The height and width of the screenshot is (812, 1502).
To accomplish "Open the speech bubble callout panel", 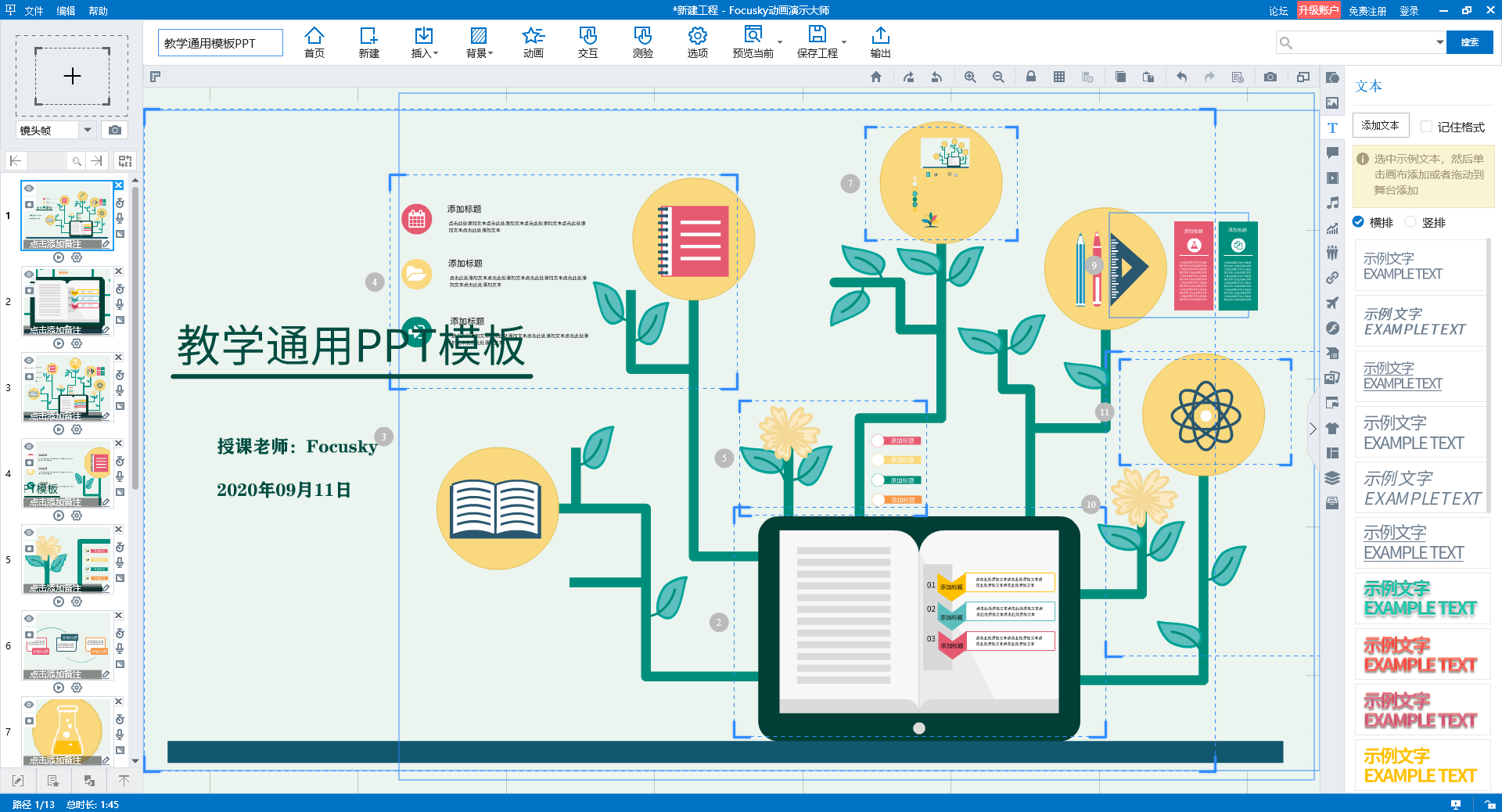I will [x=1332, y=153].
